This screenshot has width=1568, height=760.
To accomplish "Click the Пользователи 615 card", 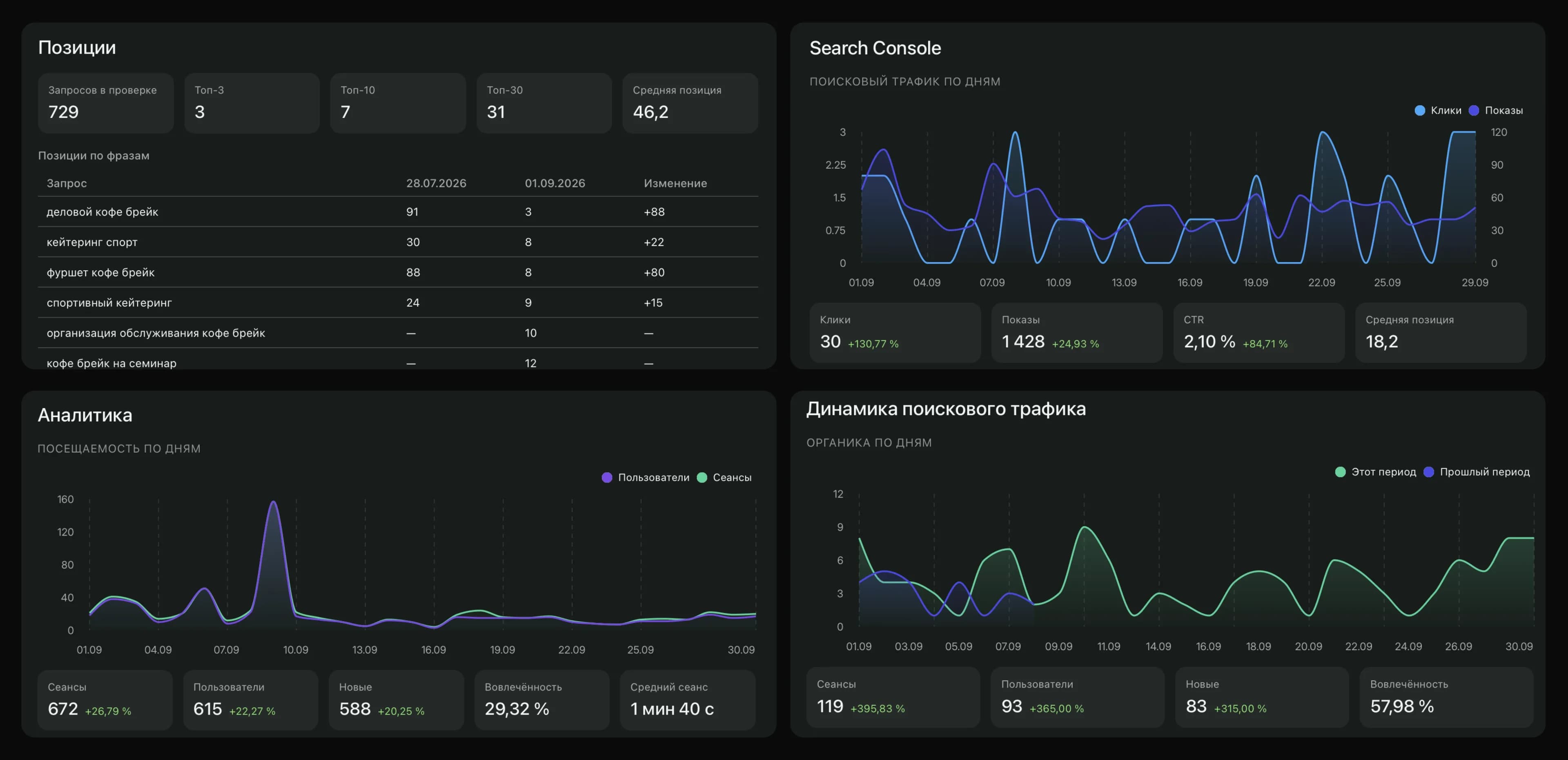I will (x=251, y=700).
